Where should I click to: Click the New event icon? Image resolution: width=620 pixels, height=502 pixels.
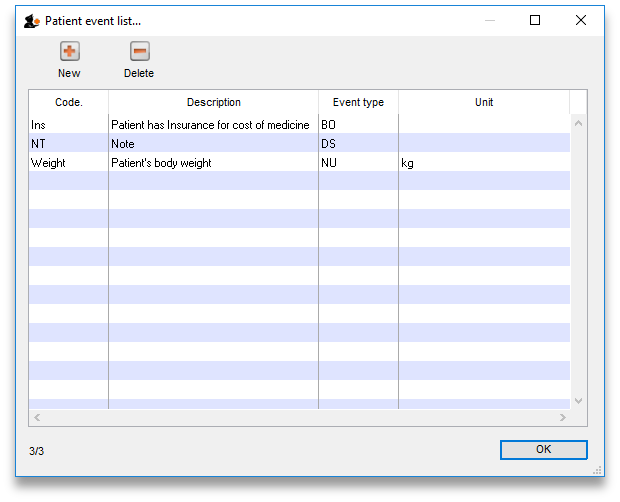point(69,52)
